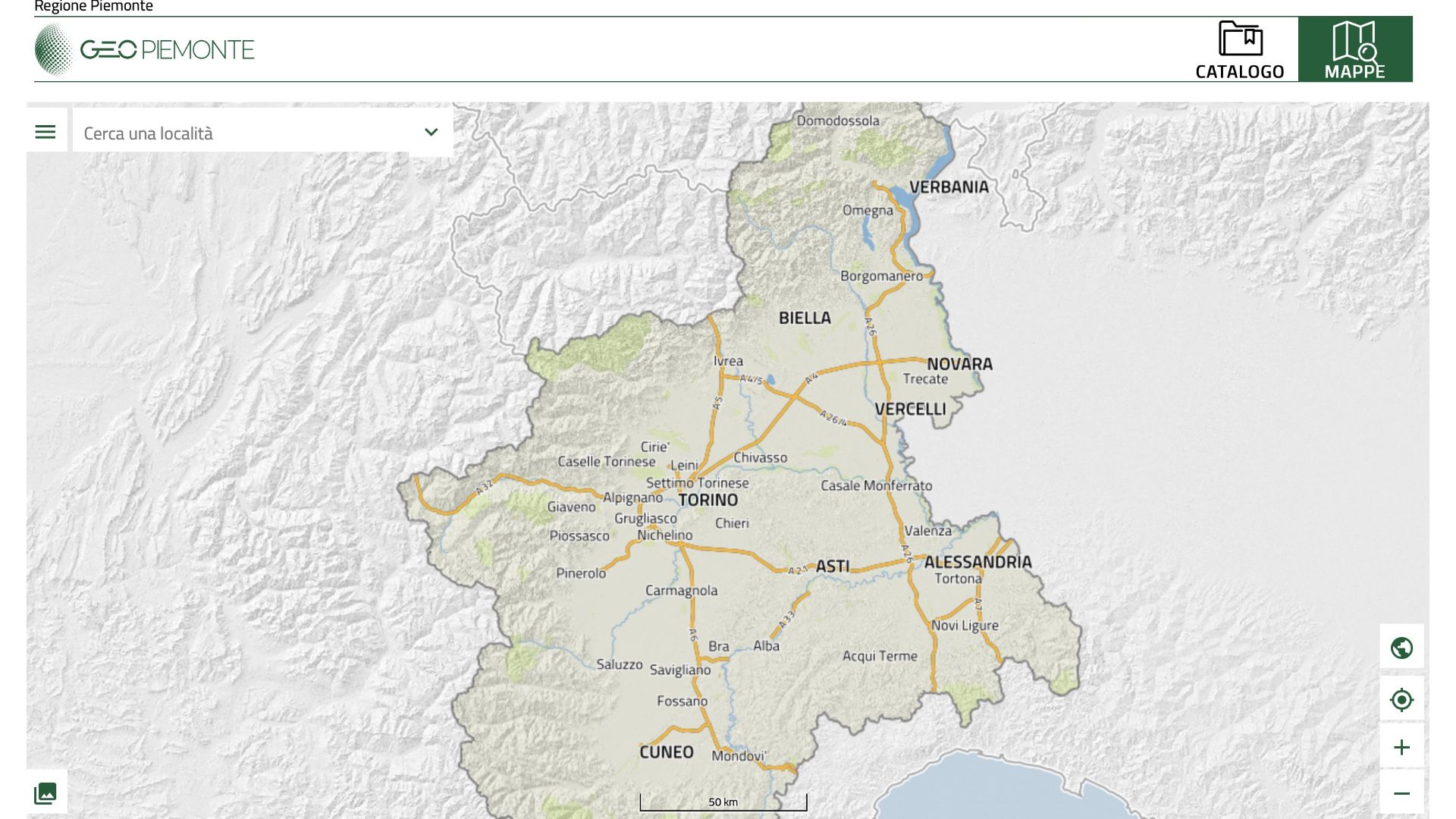
Task: Click the TORINO label on the map
Action: [708, 500]
